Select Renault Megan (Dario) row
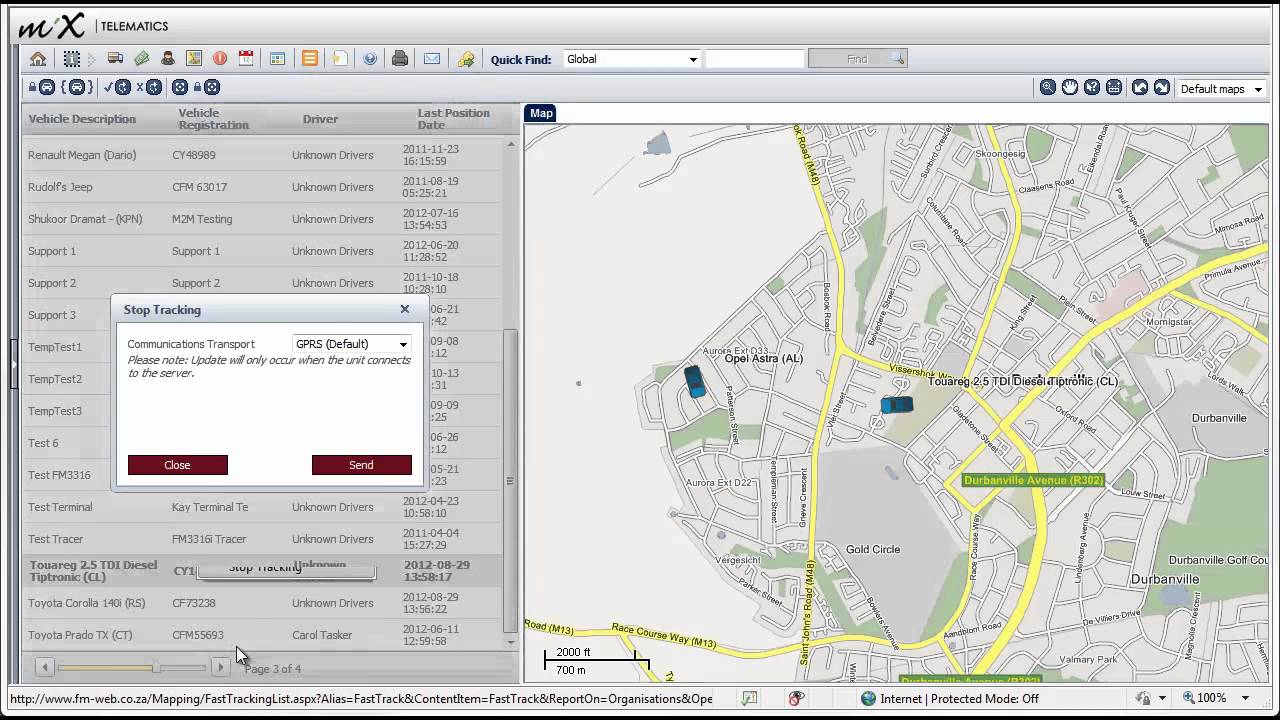 click(x=260, y=155)
